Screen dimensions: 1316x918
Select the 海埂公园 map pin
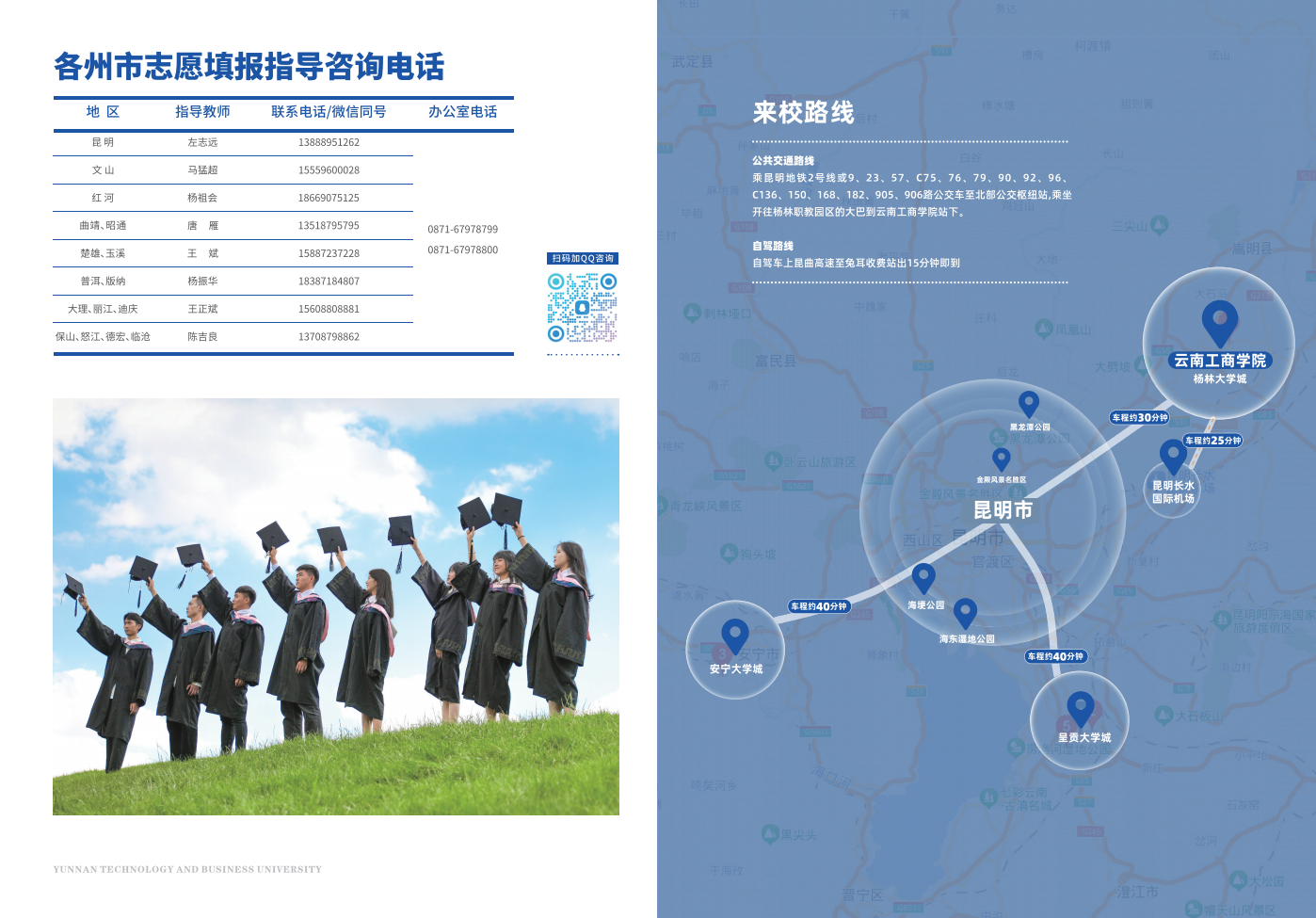[x=923, y=576]
